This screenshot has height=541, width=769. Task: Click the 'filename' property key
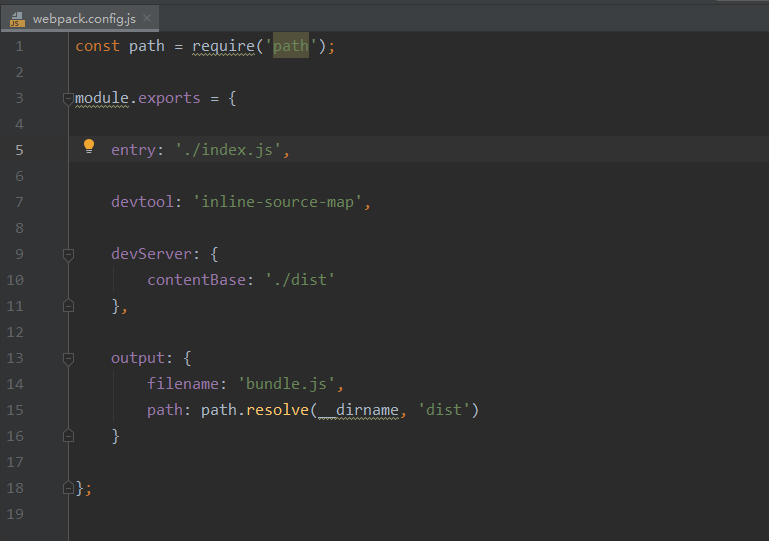pyautogui.click(x=183, y=384)
